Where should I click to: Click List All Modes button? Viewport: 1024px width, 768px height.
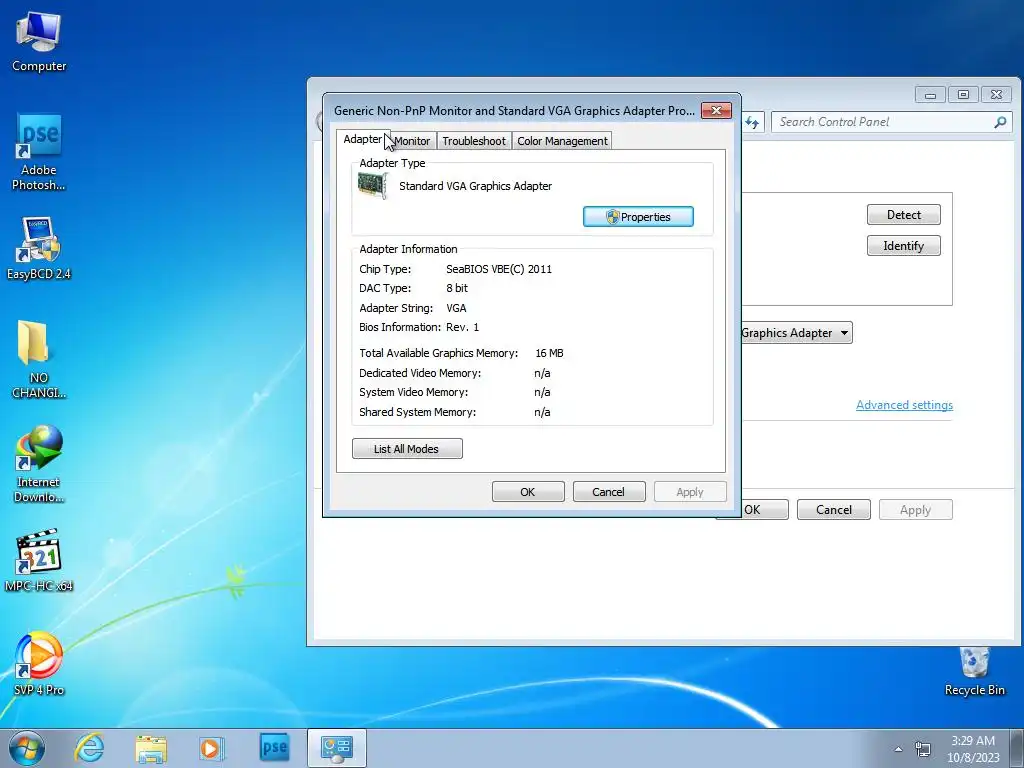point(407,449)
